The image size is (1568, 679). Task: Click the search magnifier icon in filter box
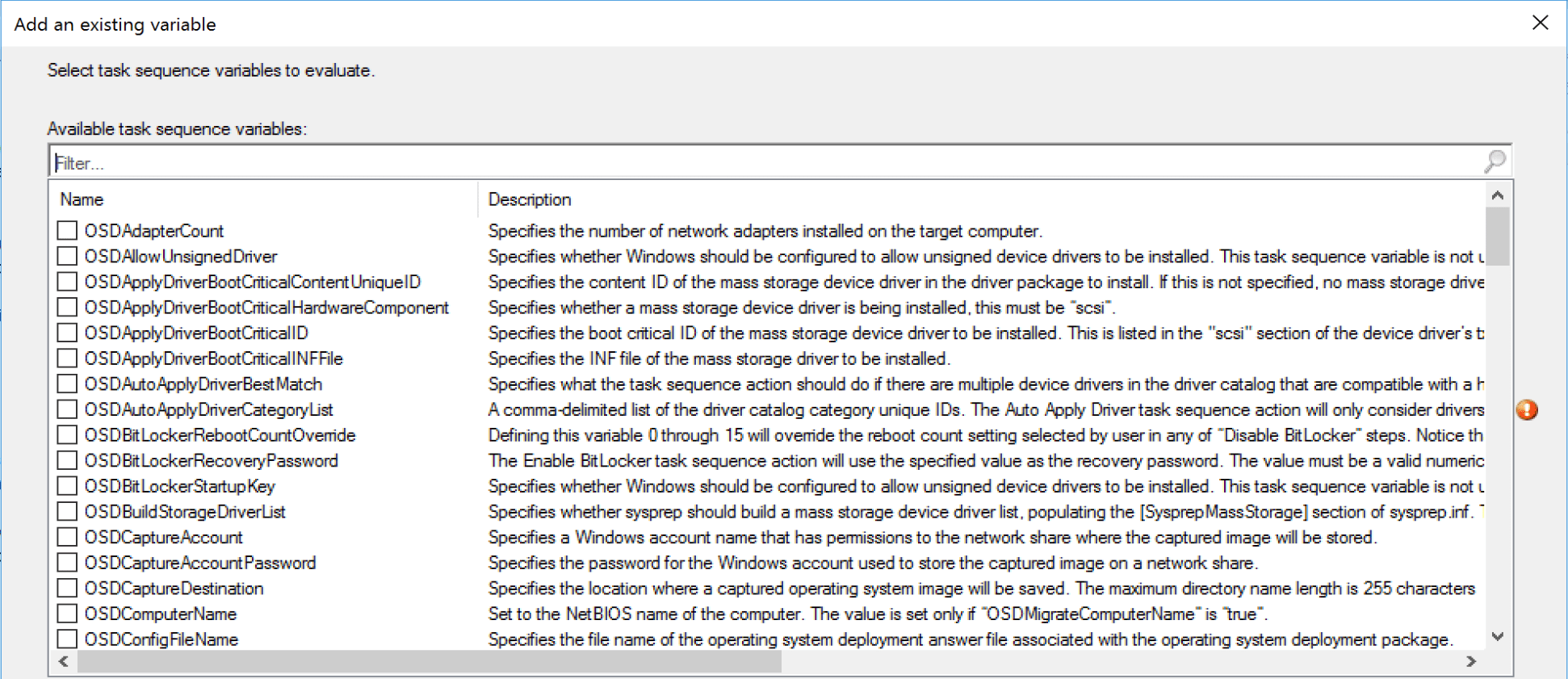[1495, 161]
